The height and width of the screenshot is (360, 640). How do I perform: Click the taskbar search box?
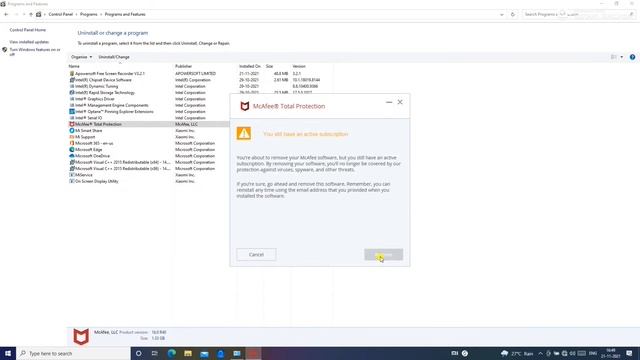[x=73, y=353]
